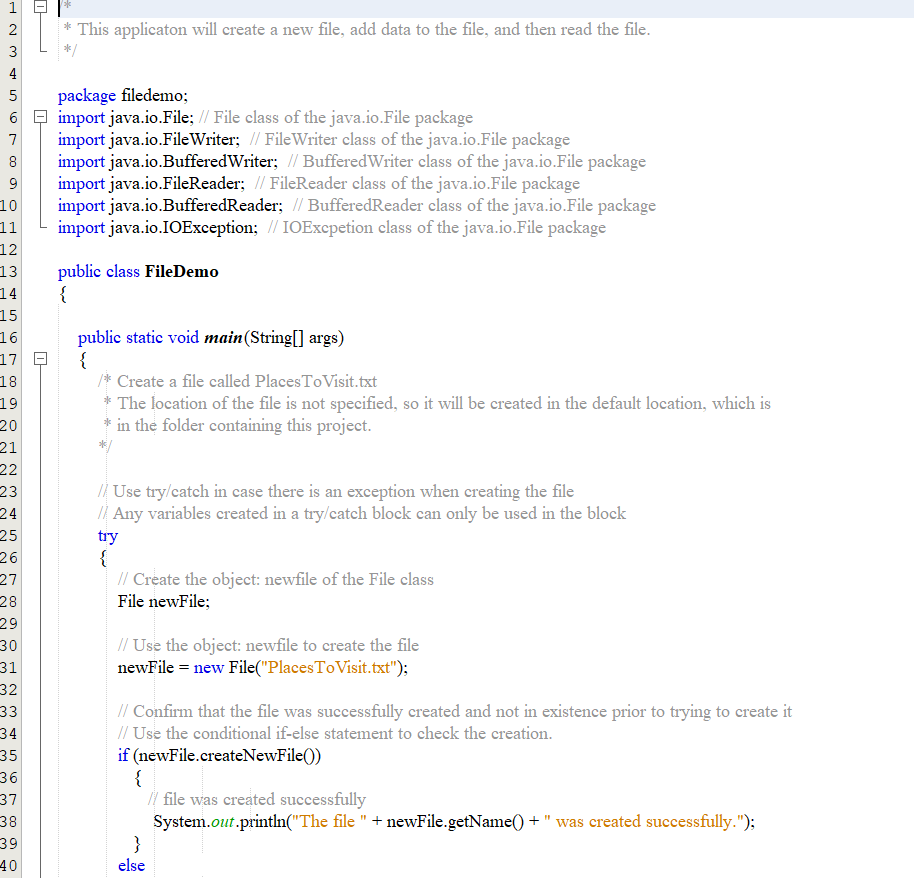The width and height of the screenshot is (914, 878).
Task: Click the 'if' keyword on line 35
Action: tap(123, 756)
